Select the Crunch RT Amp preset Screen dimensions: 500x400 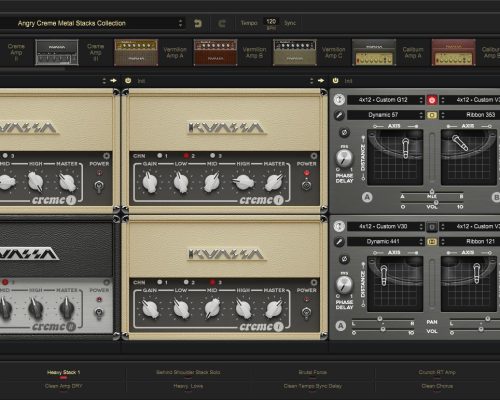[437, 372]
